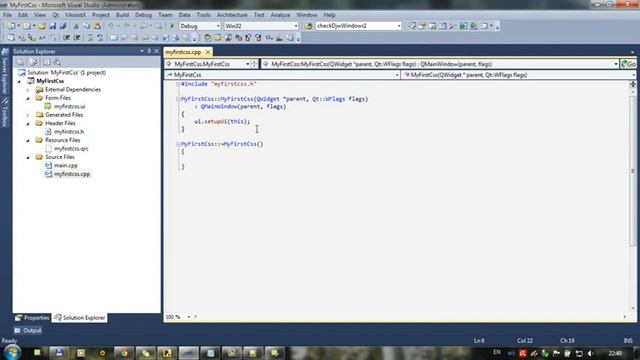
Task: Collapse the #include outlining marker
Action: tap(178, 84)
